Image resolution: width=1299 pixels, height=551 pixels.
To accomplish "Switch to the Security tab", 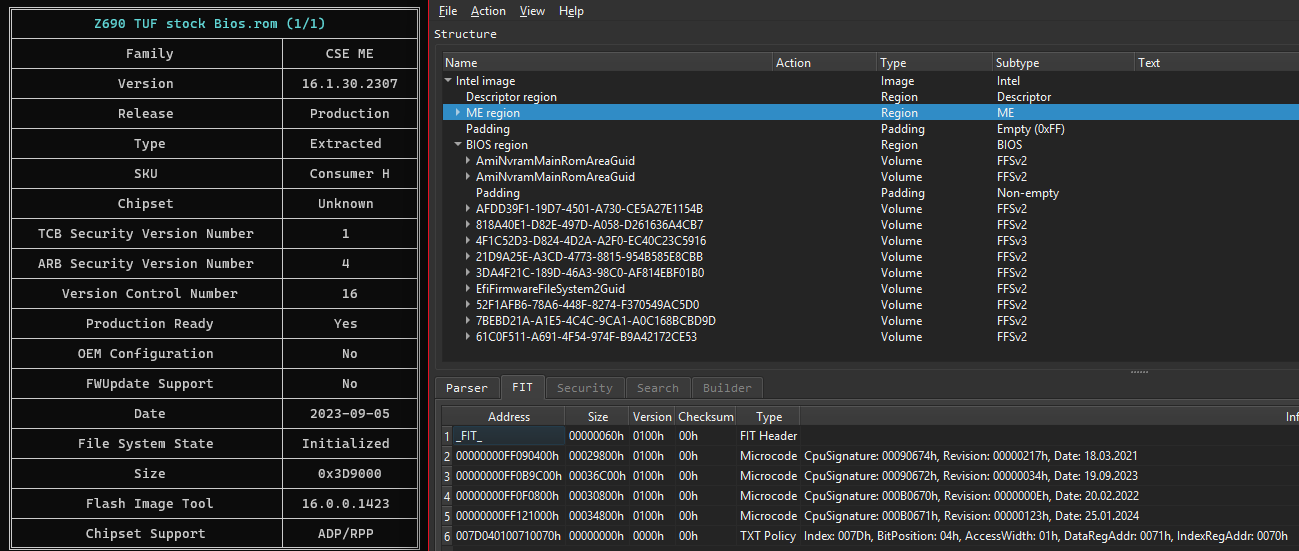I will (584, 388).
